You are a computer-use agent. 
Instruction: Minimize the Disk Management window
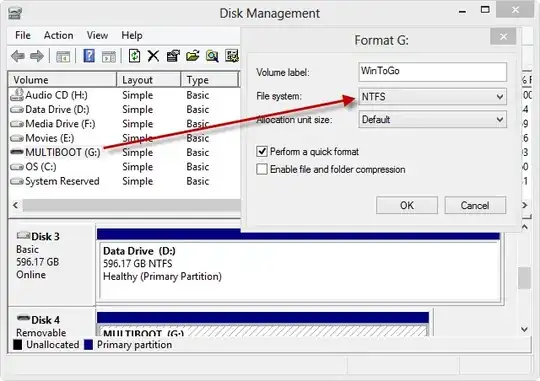[463, 11]
